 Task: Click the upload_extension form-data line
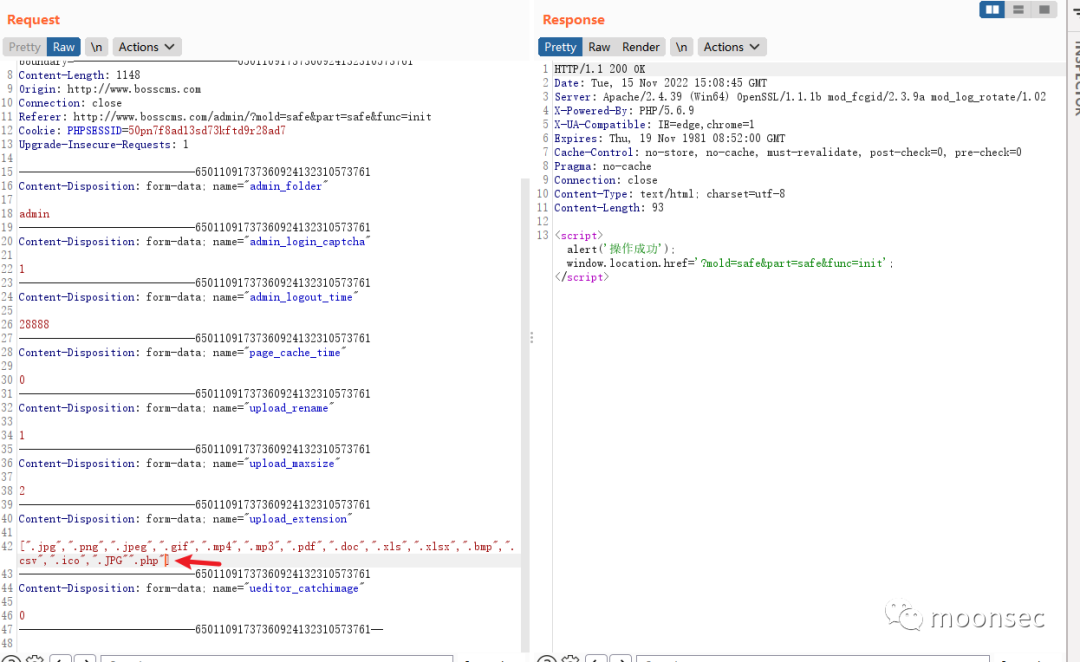click(x=185, y=519)
